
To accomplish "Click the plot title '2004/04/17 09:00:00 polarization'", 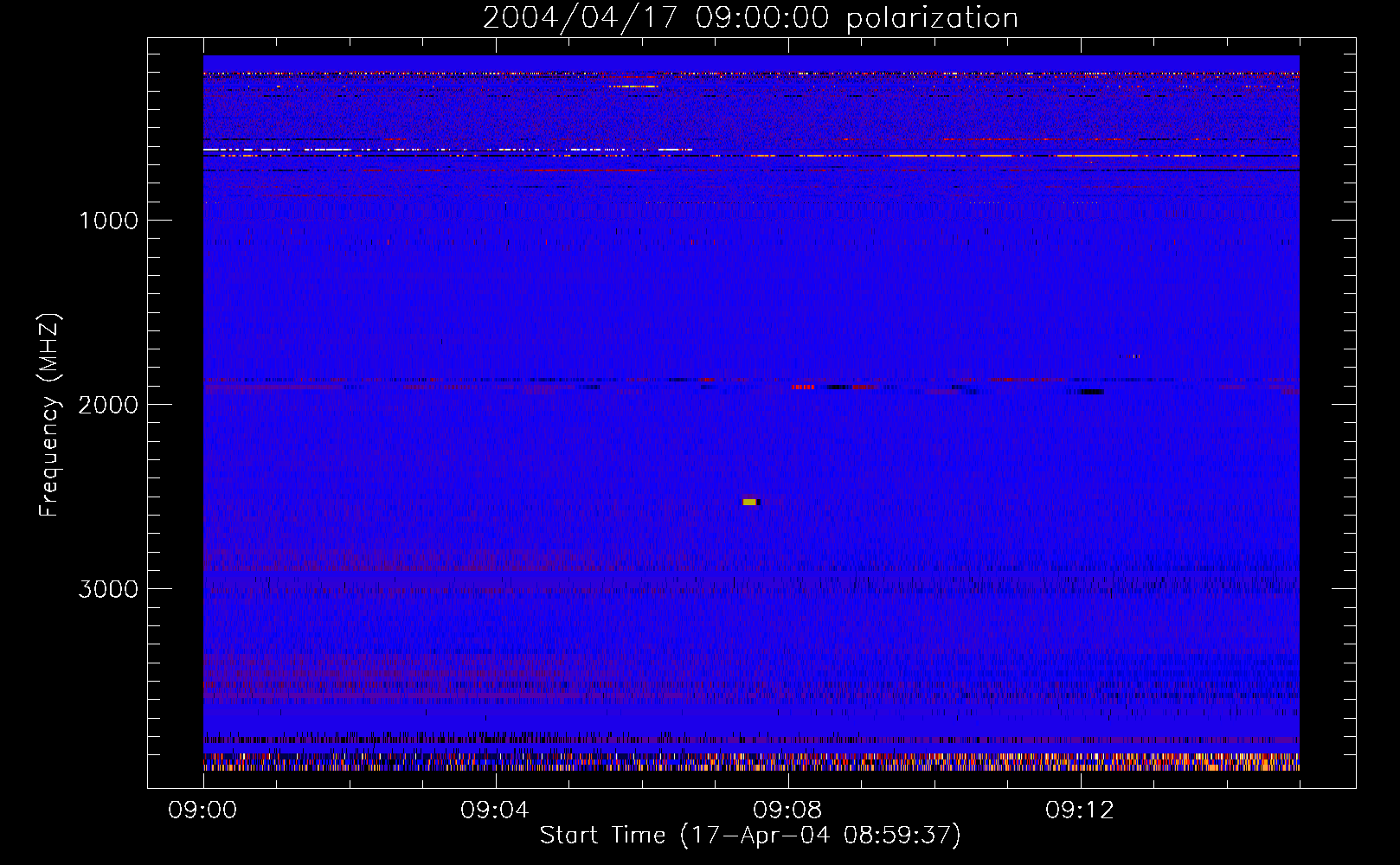I will 750,18.
